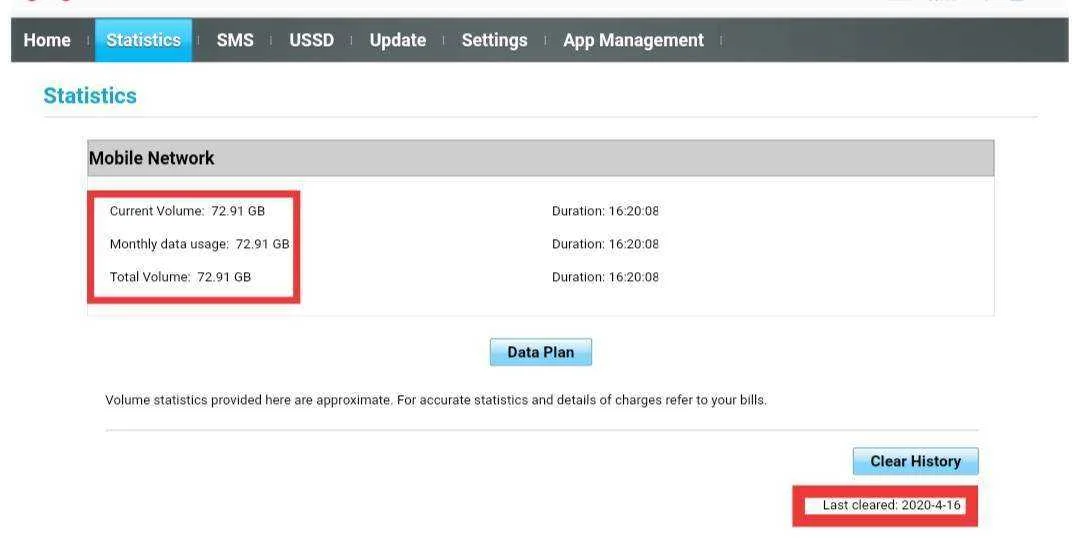This screenshot has width=1080, height=543.
Task: Select the Current Volume: 72.91 GB text
Action: point(187,211)
